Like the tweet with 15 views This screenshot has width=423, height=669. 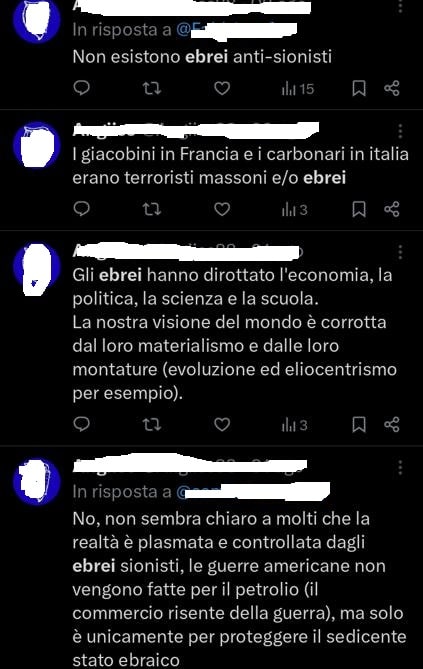(x=222, y=88)
